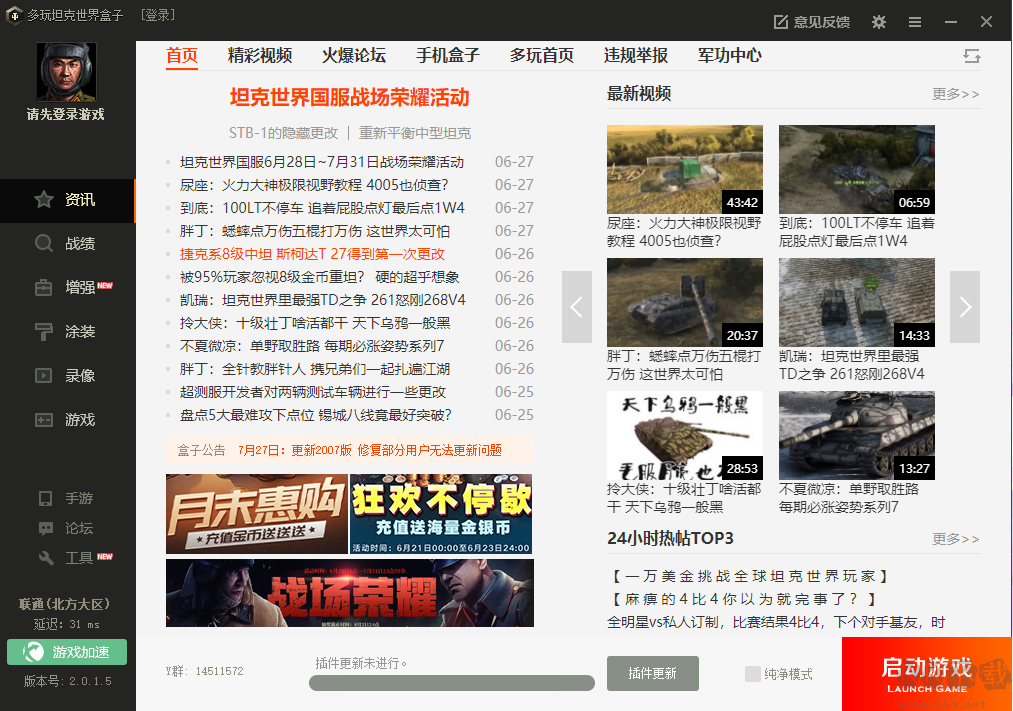Open news 盘点5大最难攻下点位
This screenshot has width=1013, height=711.
315,415
